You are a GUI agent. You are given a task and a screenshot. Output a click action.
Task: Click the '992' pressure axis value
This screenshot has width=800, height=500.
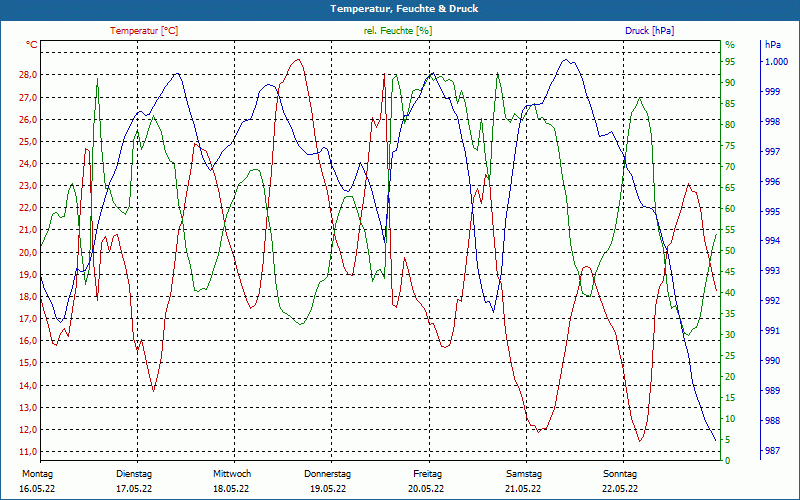click(x=773, y=301)
